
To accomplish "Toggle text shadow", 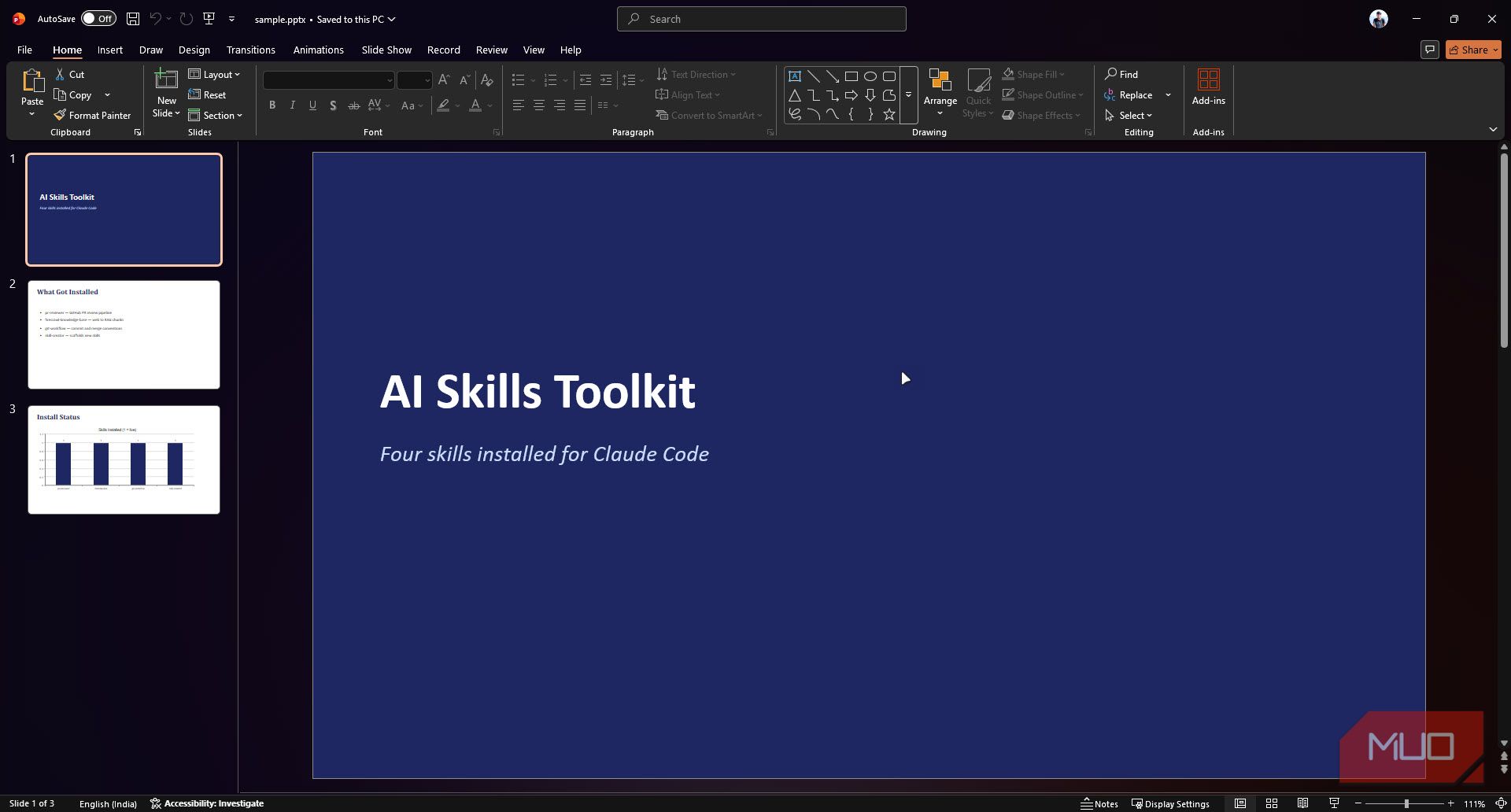I will (334, 105).
